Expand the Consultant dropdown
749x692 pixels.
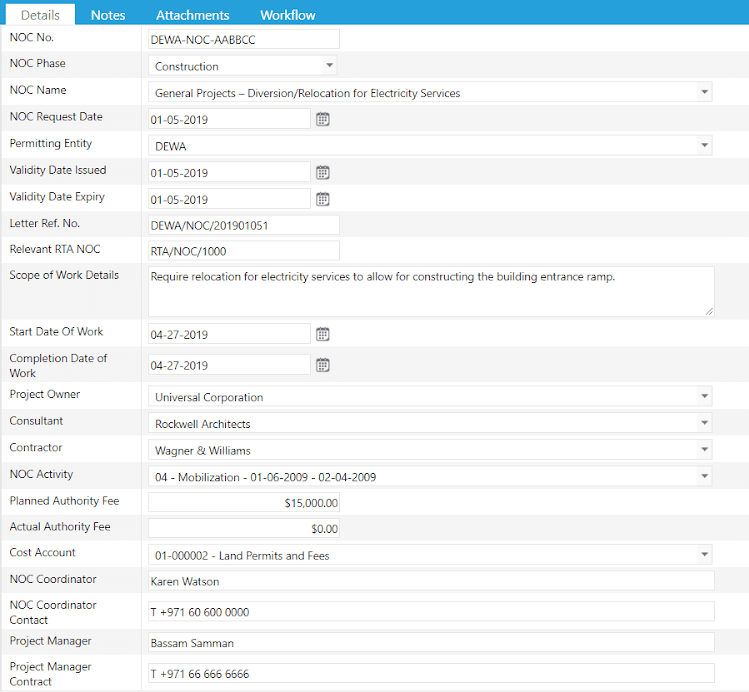point(704,423)
